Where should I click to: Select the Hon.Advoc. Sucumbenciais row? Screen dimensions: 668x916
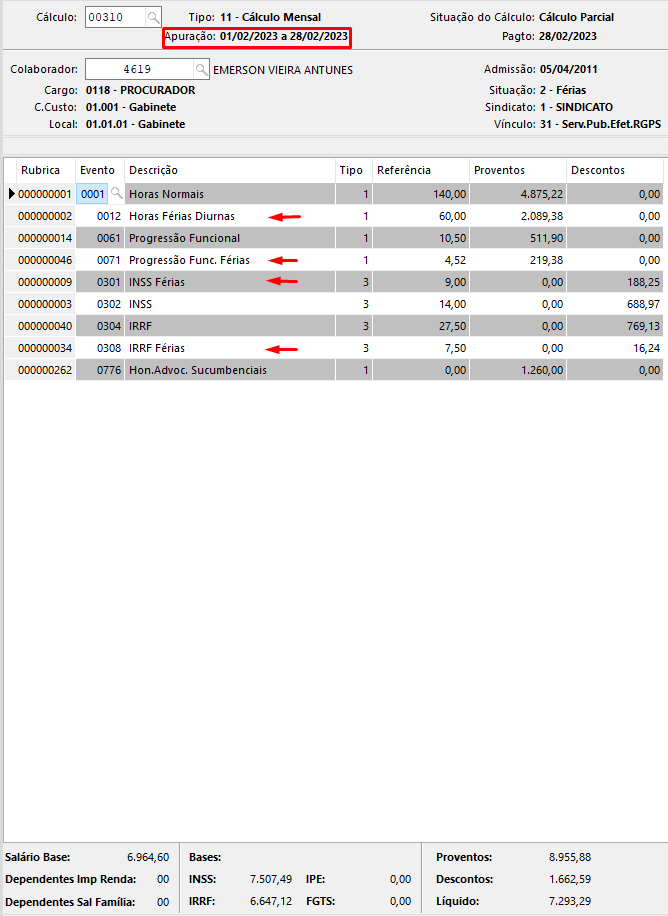point(334,370)
